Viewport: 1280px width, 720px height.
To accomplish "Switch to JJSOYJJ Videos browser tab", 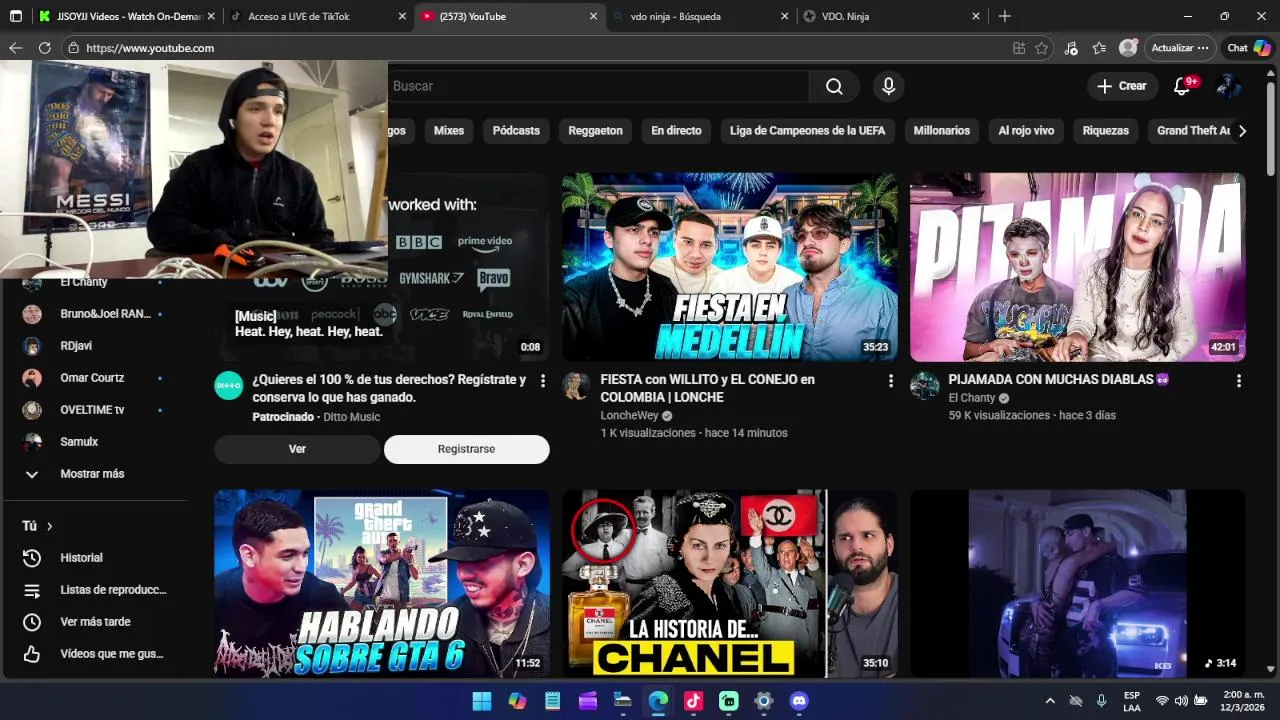I will point(129,16).
